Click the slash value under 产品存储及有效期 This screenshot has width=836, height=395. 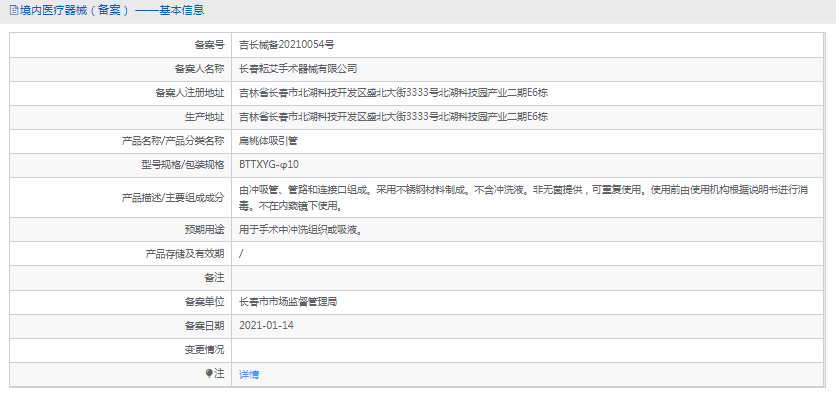click(242, 254)
